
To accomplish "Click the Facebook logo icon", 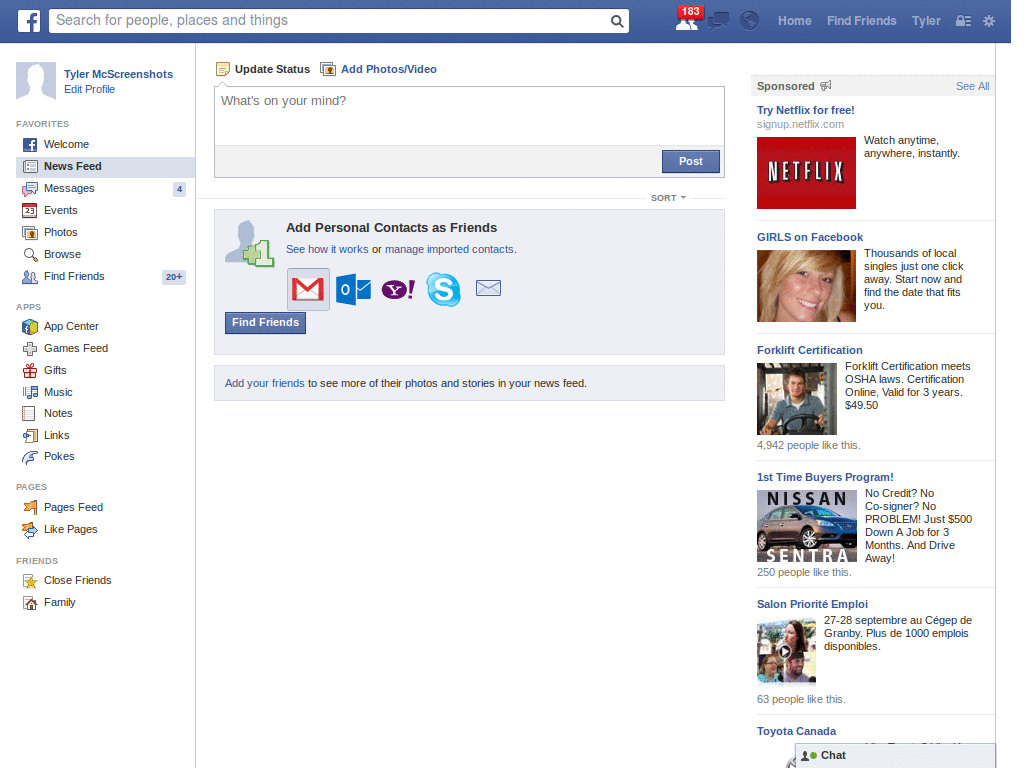I will click(x=29, y=21).
